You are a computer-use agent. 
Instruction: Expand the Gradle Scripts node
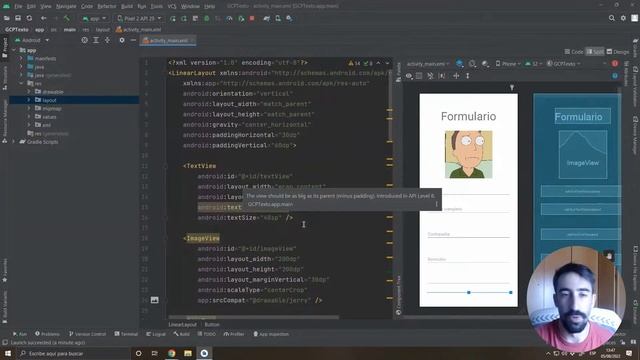(13, 142)
